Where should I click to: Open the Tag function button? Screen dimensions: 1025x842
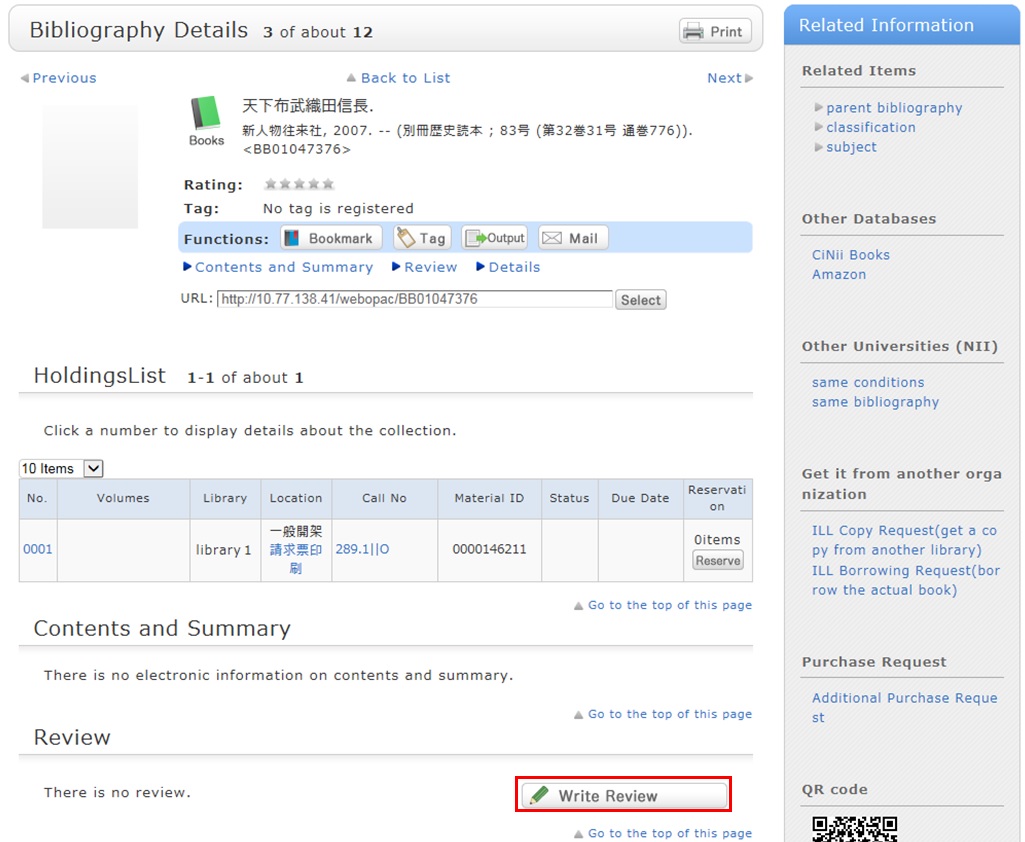422,238
